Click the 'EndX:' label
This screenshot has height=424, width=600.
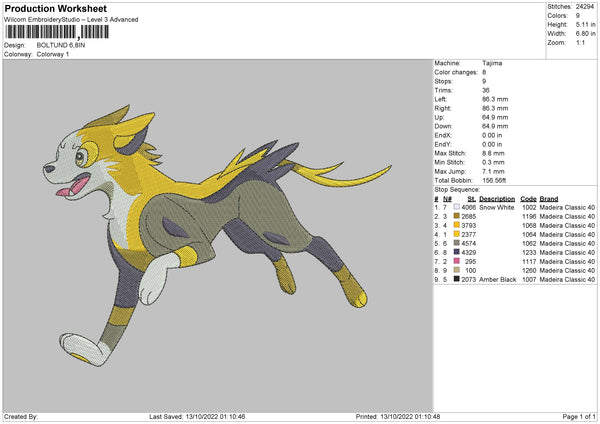pos(443,135)
